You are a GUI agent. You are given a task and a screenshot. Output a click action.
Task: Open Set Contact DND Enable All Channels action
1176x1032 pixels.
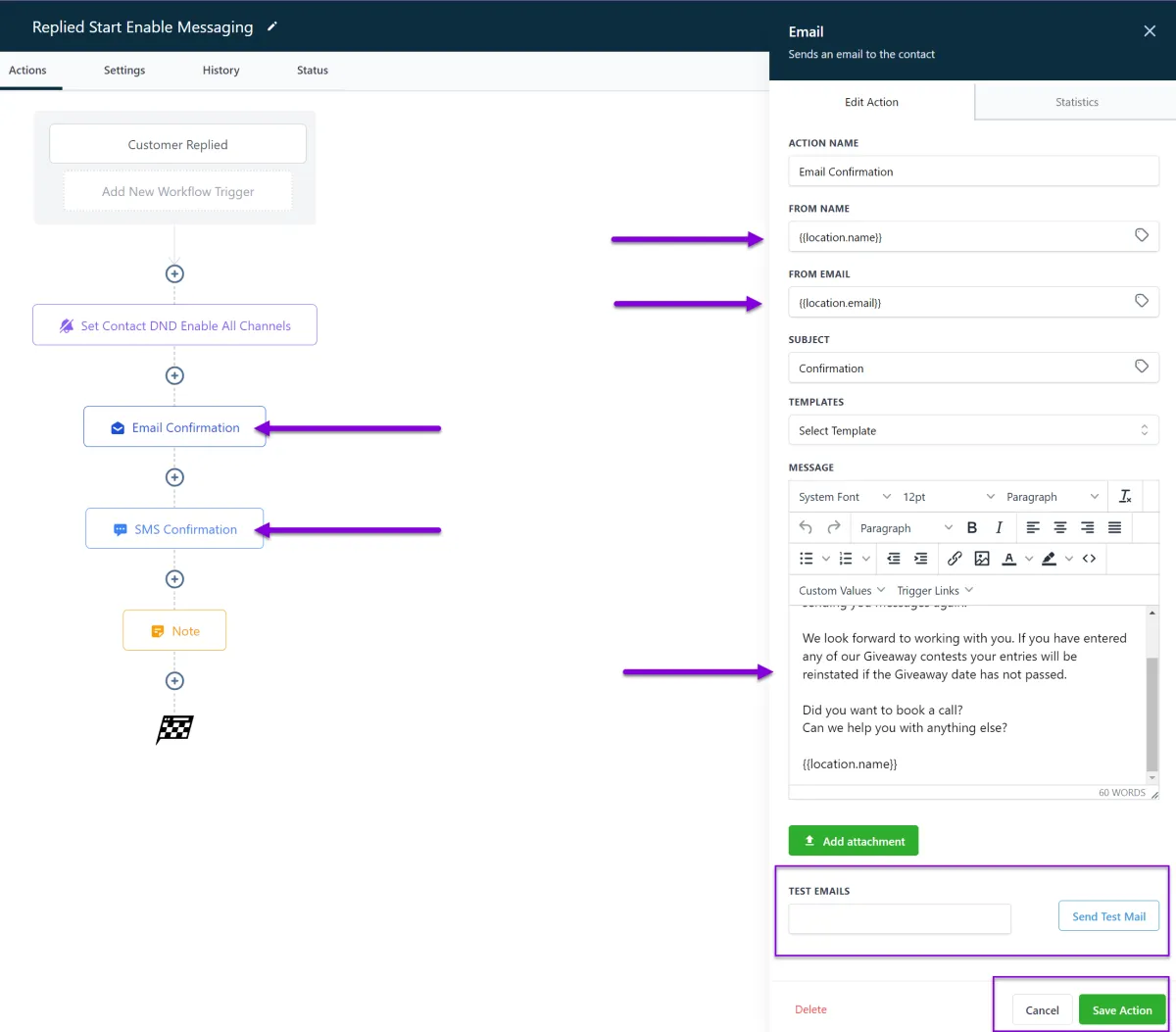pyautogui.click(x=174, y=325)
